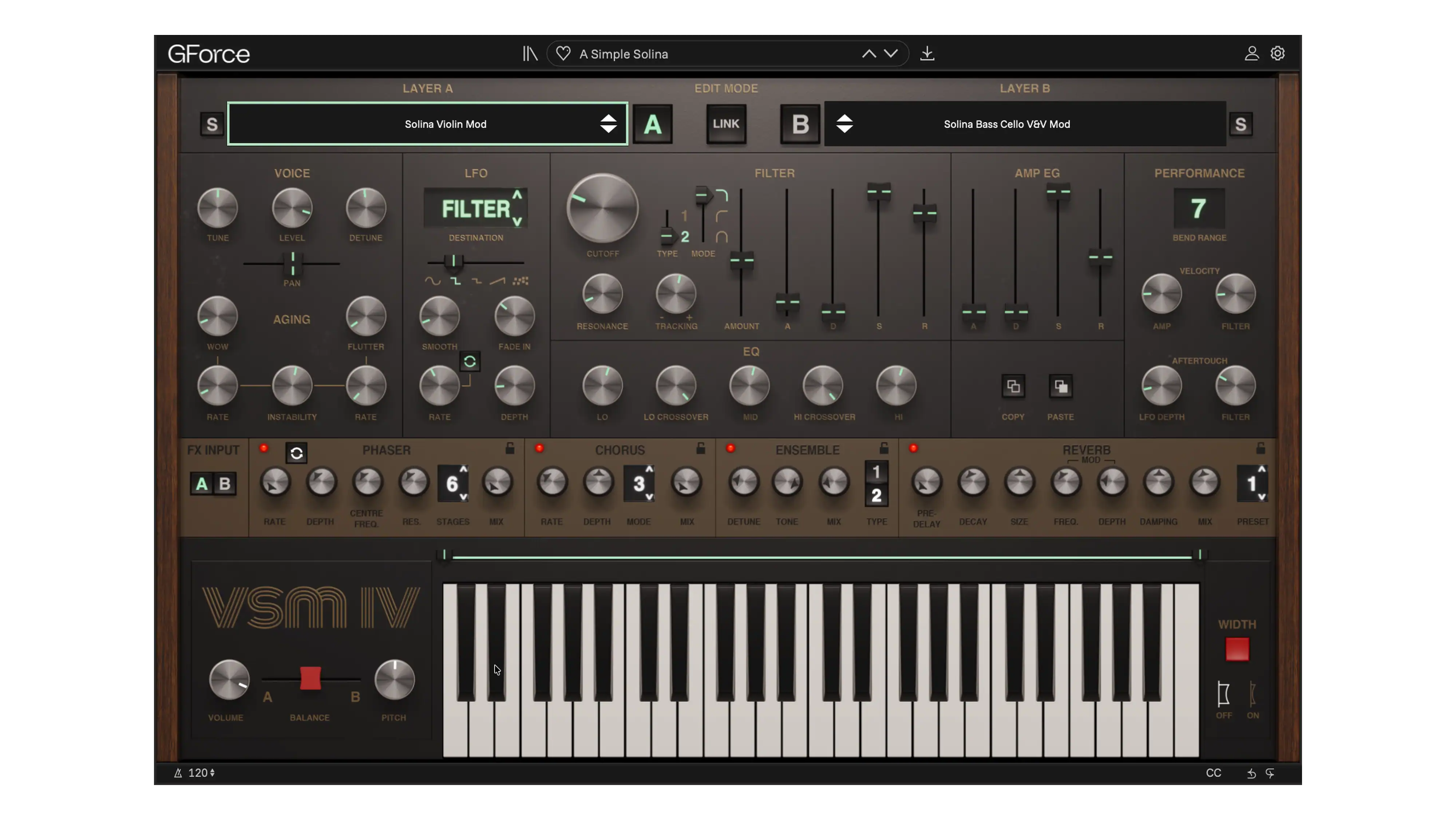Click the redo arrow in status bar
Viewport: 1456px width, 820px height.
coord(1270,773)
